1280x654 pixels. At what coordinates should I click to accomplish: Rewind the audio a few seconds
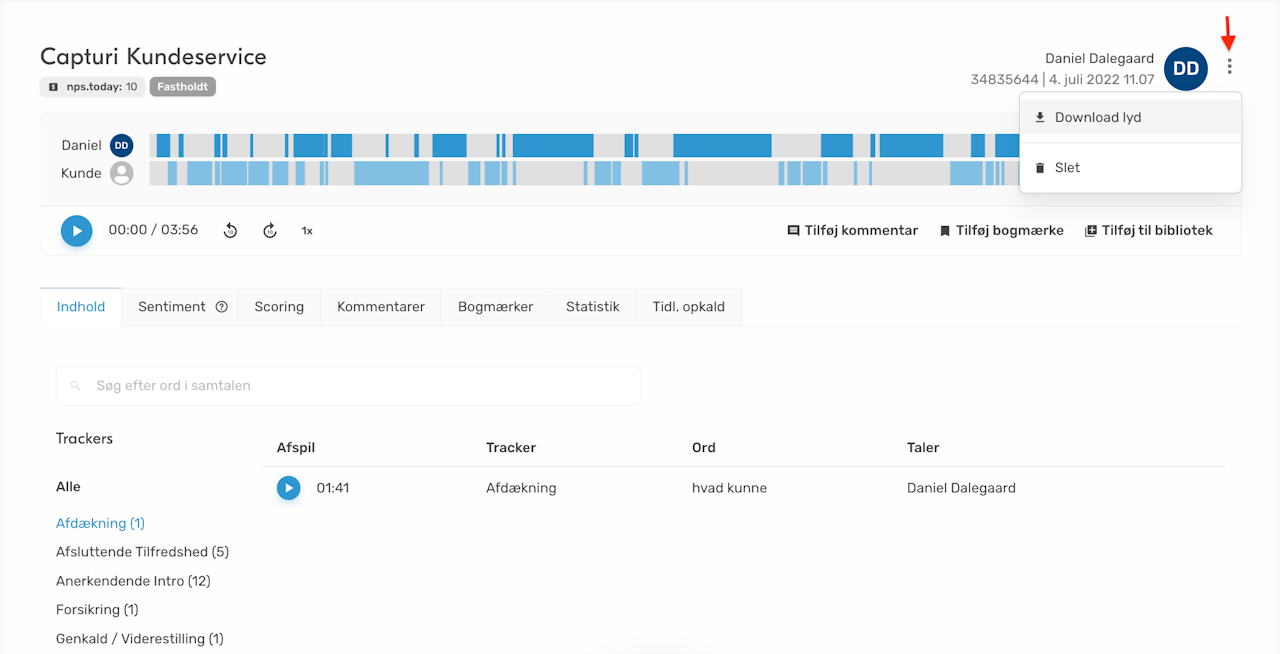[x=230, y=231]
